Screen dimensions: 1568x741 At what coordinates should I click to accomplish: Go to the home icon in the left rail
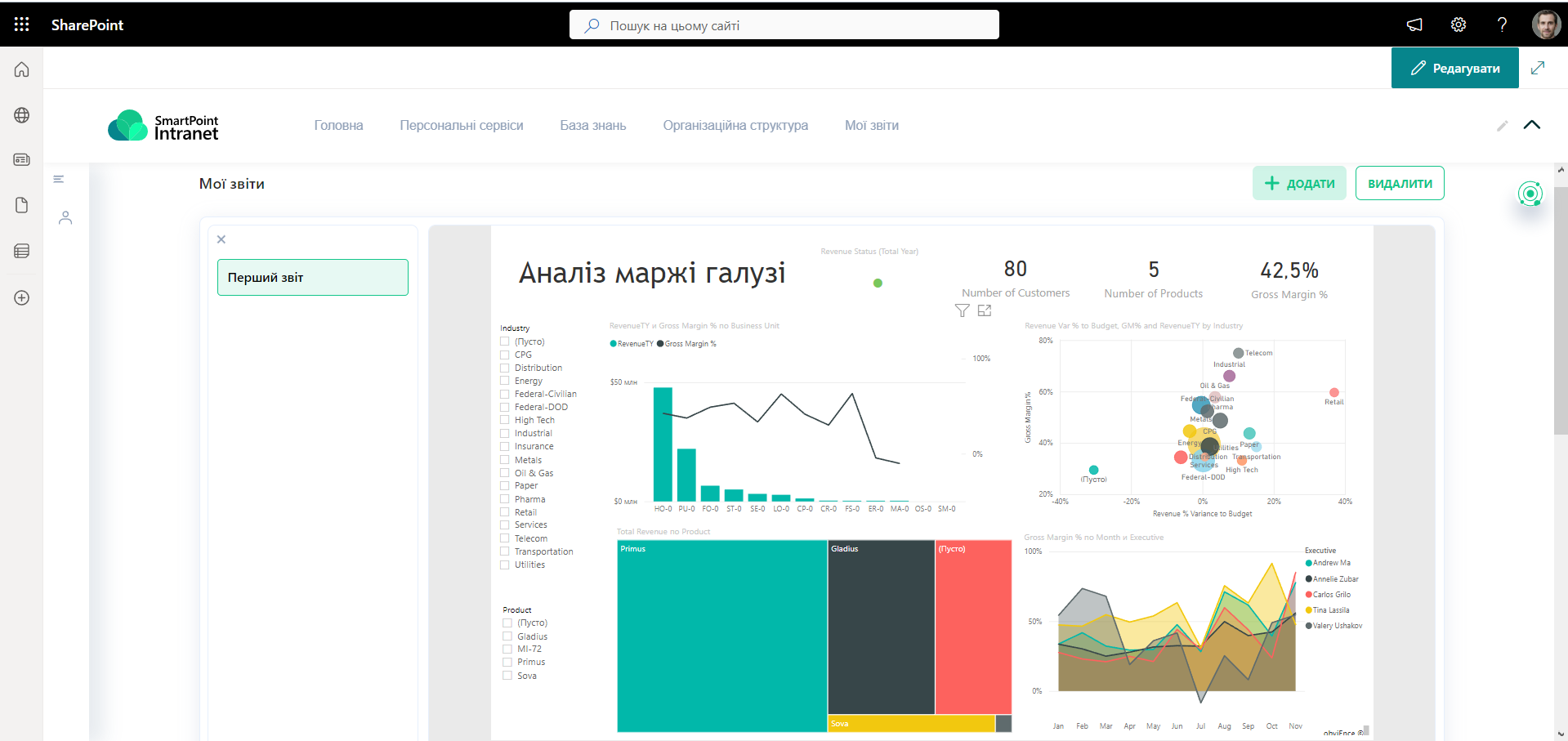click(22, 69)
